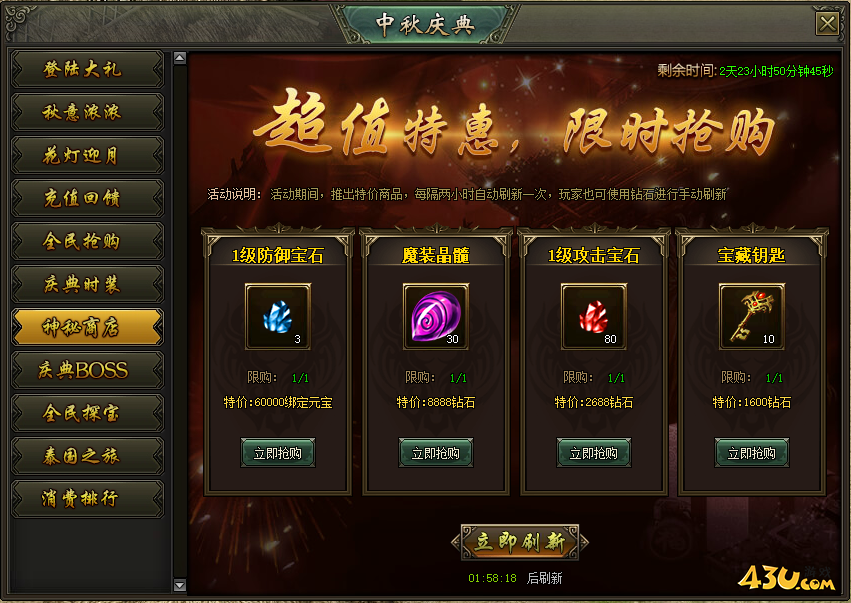This screenshot has height=603, width=851.
Task: Click the 立即刷新 refresh button
Action: pos(520,542)
